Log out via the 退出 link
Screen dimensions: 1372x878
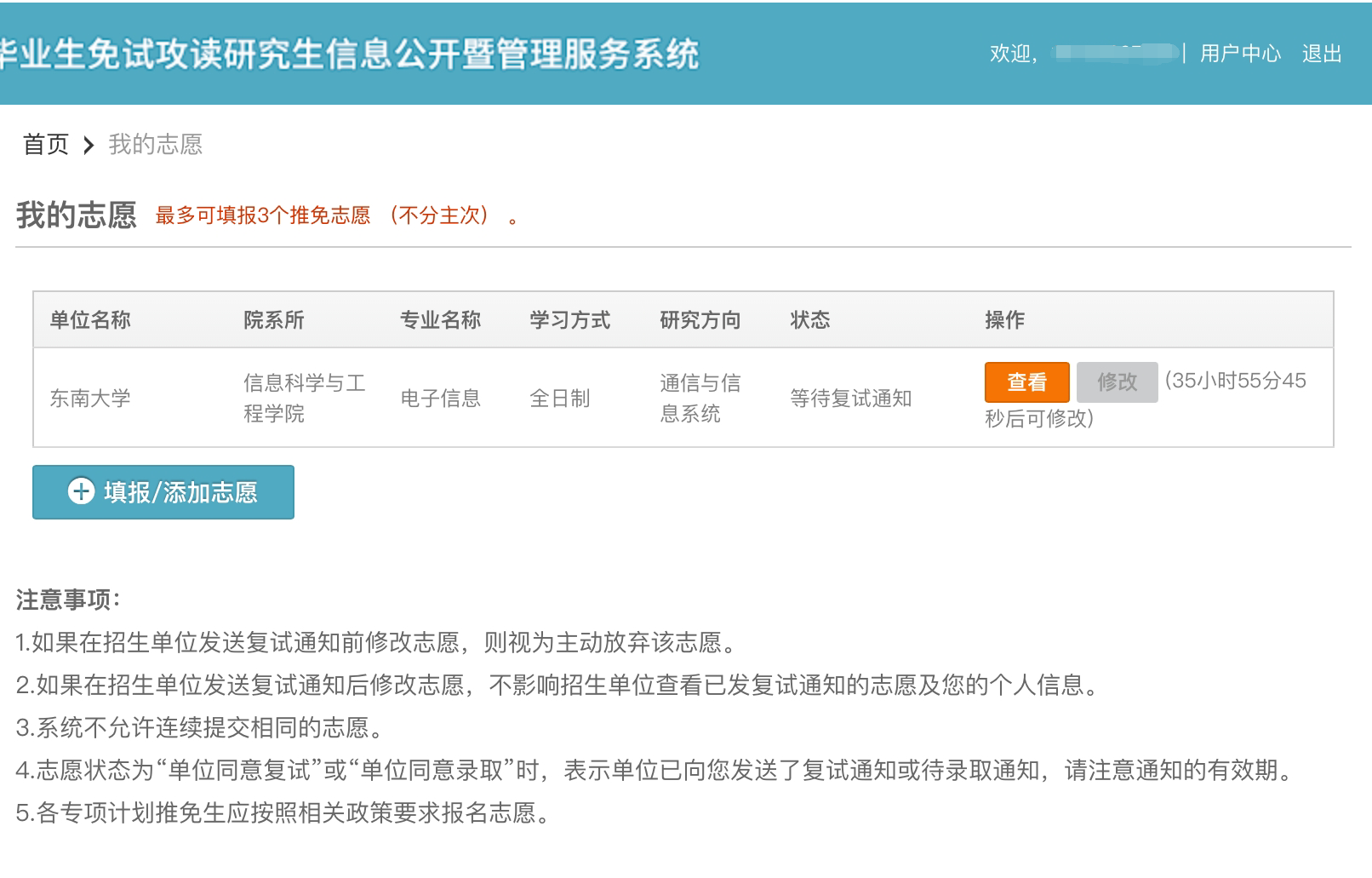1321,54
